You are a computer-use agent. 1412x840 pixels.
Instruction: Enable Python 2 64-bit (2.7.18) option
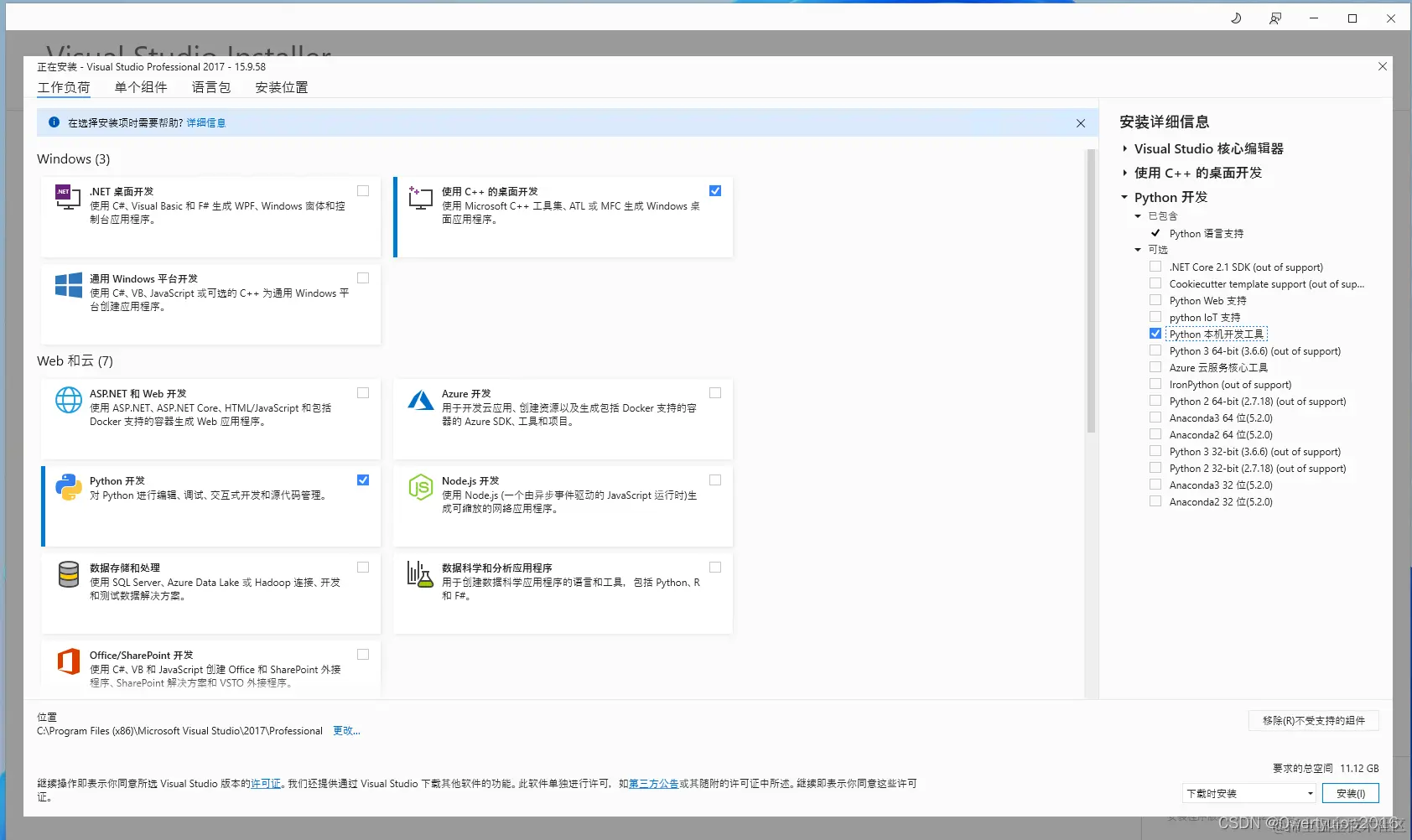pos(1155,401)
